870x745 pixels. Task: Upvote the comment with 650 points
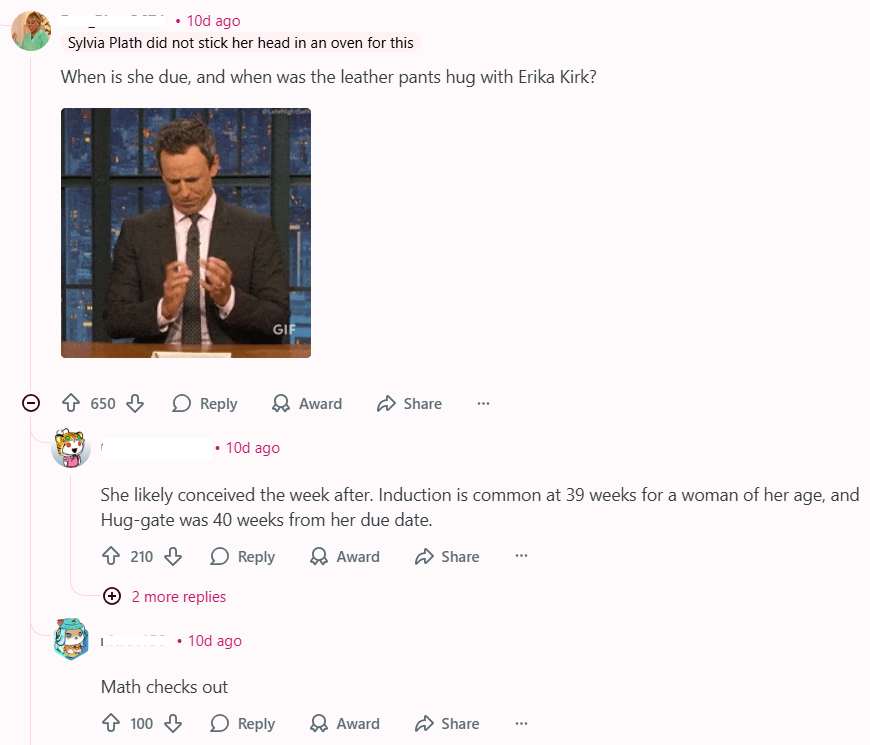(x=71, y=403)
